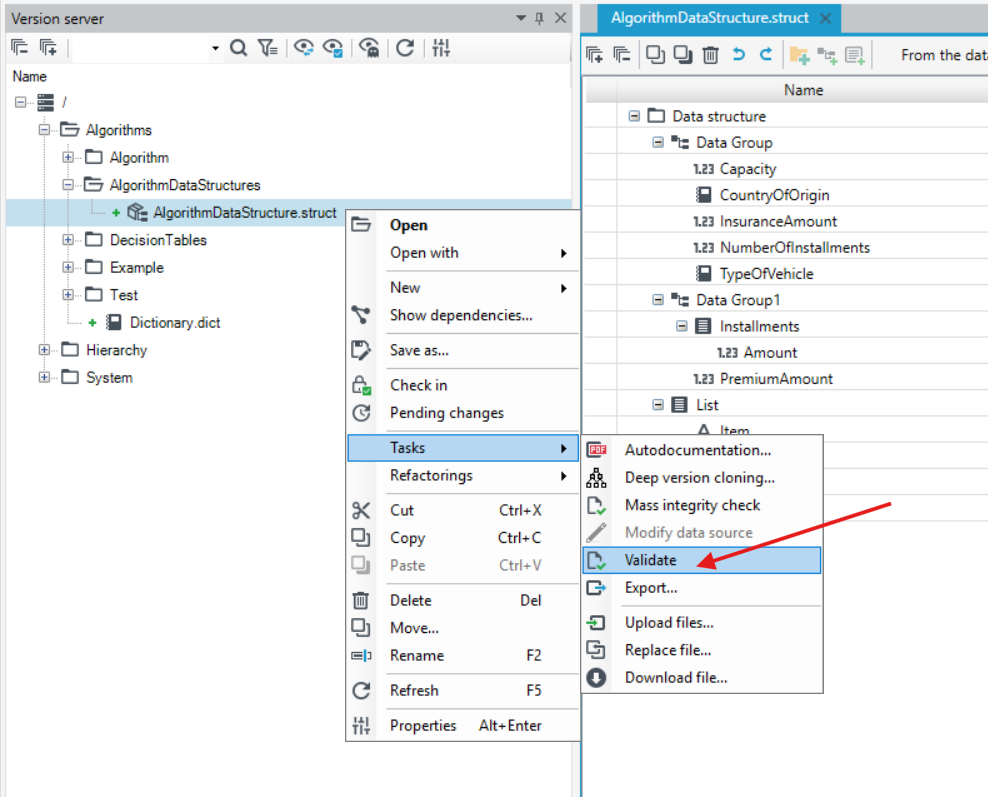The width and height of the screenshot is (988, 797).
Task: Open the settings sliders icon in Version server toolbar
Action: click(441, 48)
